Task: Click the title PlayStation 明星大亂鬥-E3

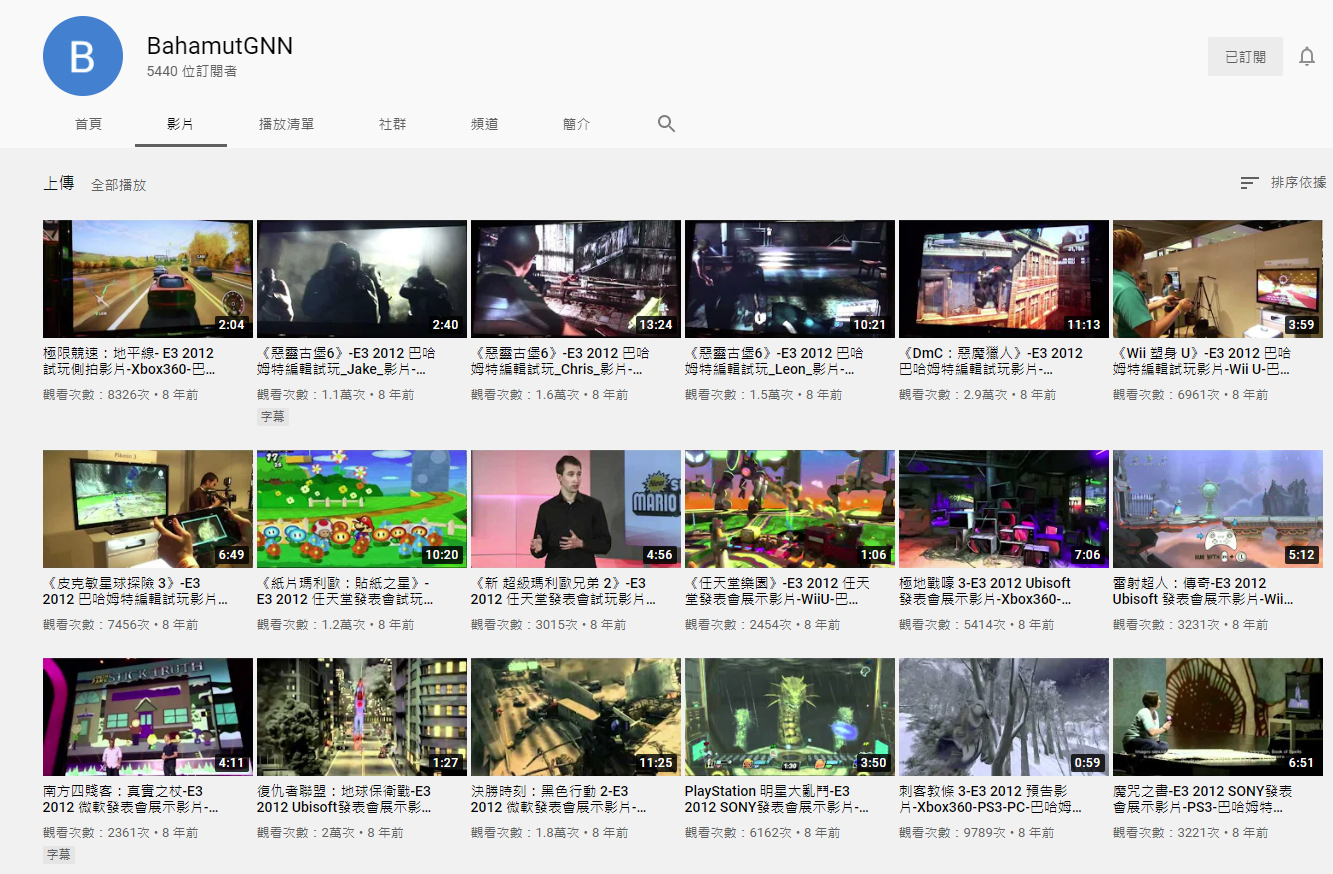Action: (x=778, y=799)
